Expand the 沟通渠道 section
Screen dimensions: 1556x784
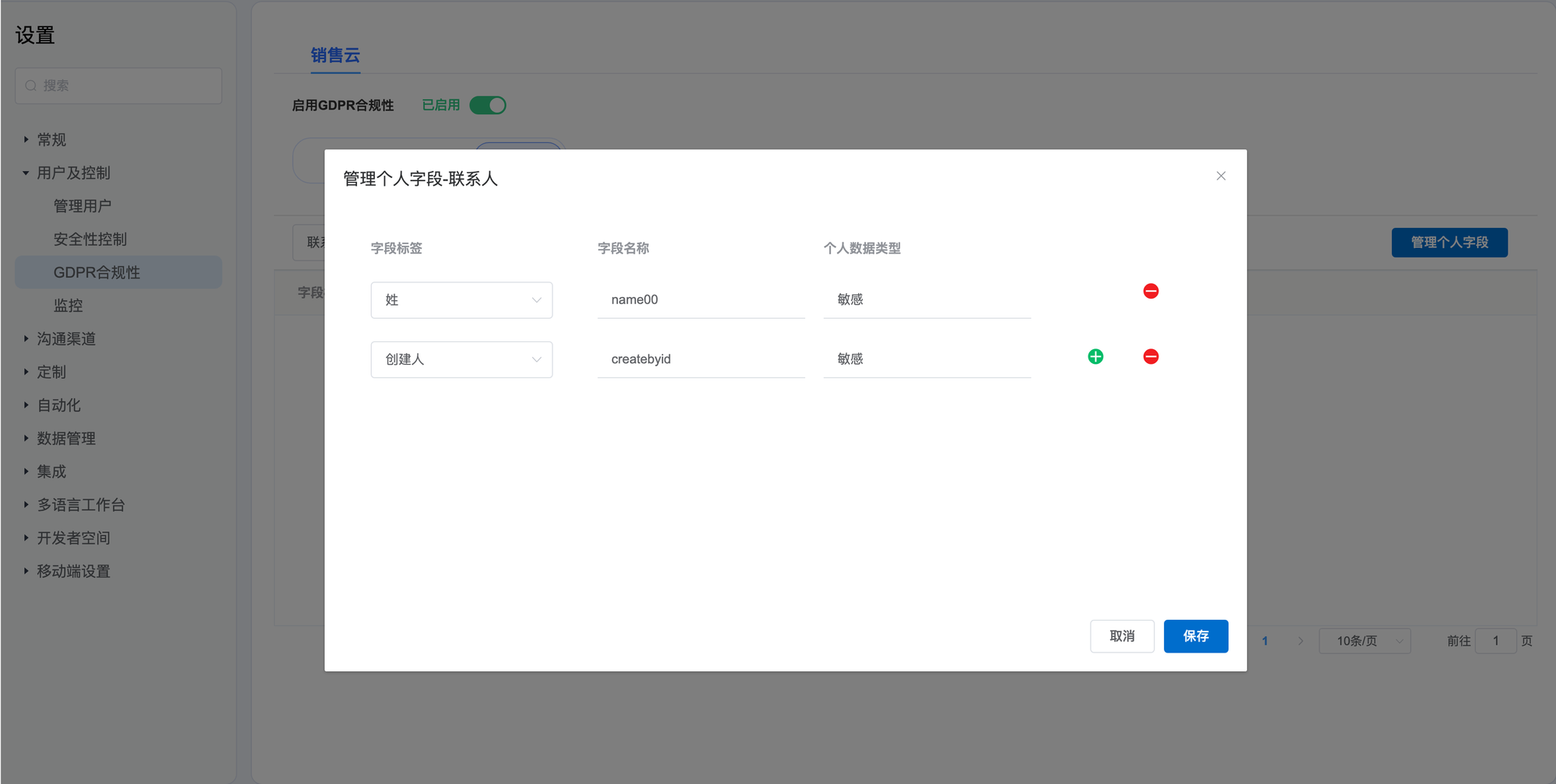point(66,339)
